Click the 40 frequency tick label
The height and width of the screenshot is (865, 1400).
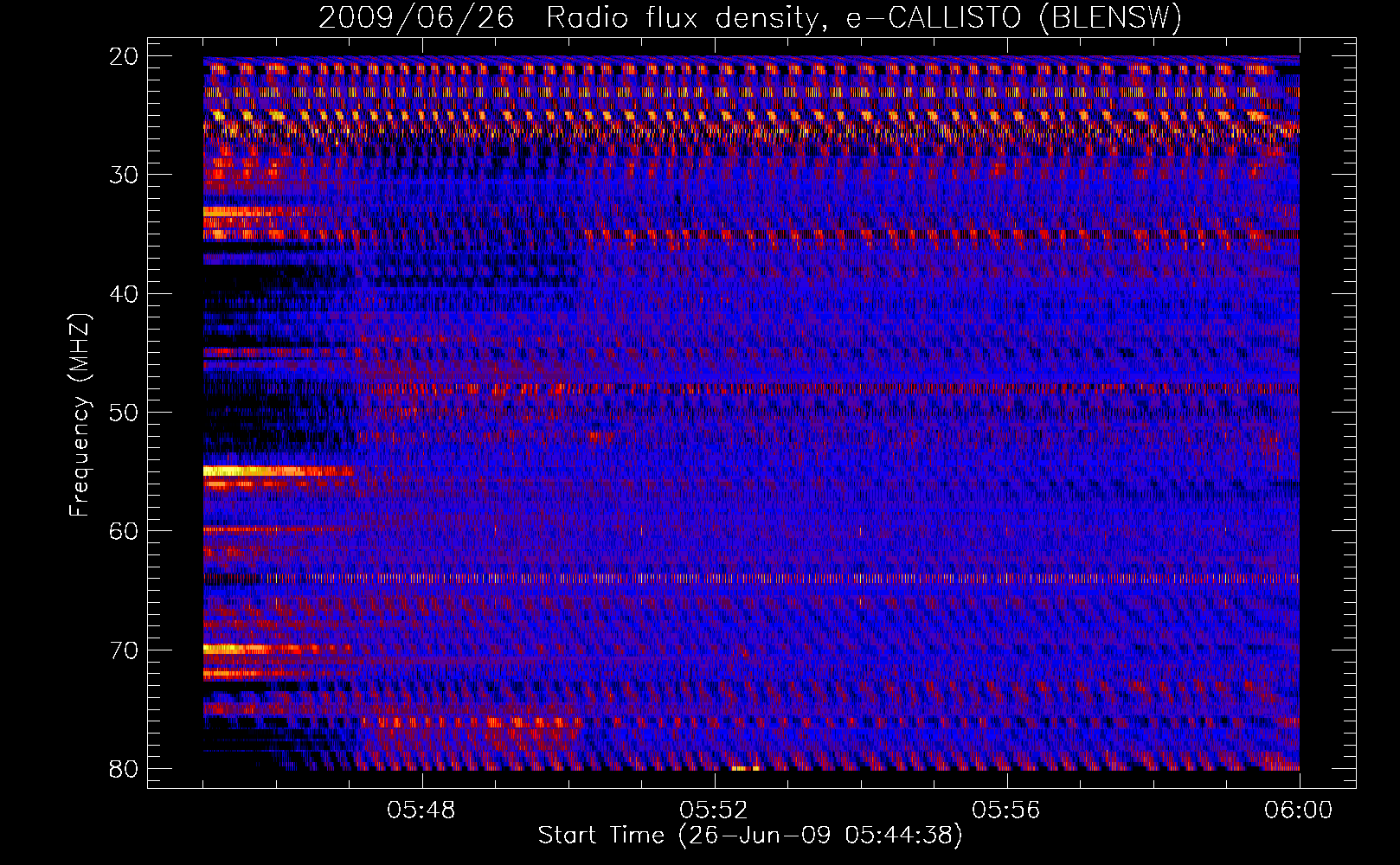125,294
